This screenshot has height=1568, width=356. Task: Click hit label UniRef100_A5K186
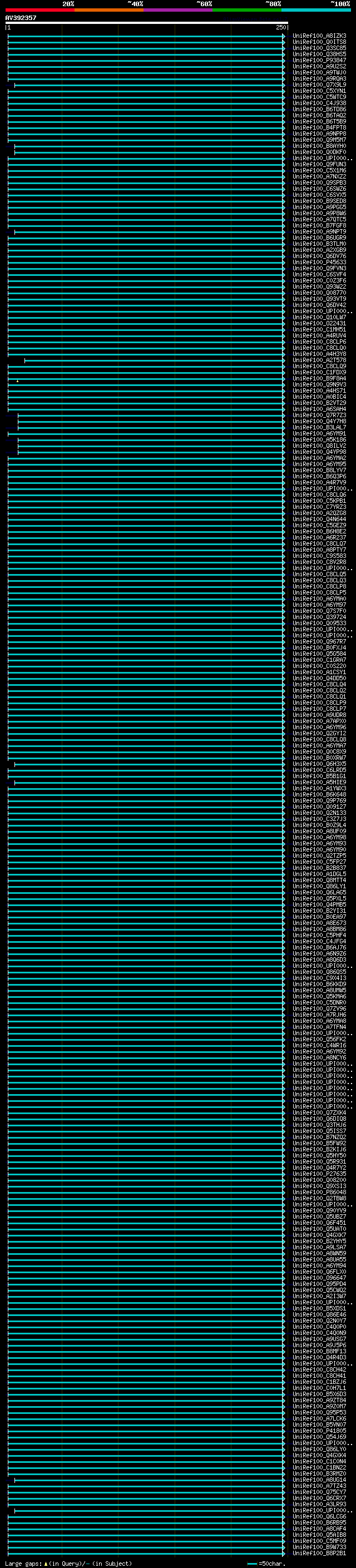point(319,439)
